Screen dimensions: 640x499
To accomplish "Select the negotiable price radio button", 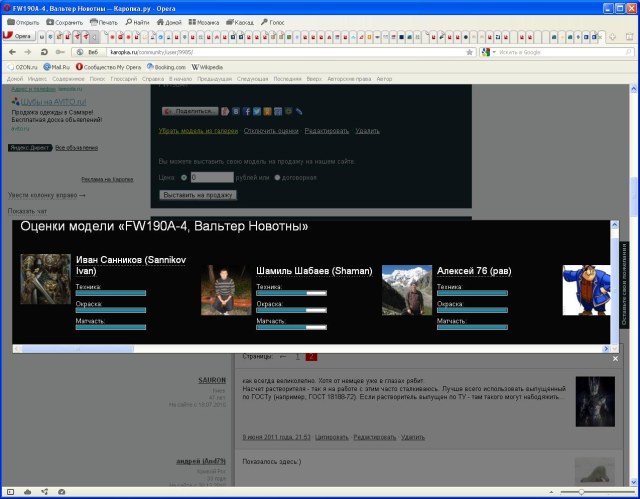I will (x=277, y=177).
